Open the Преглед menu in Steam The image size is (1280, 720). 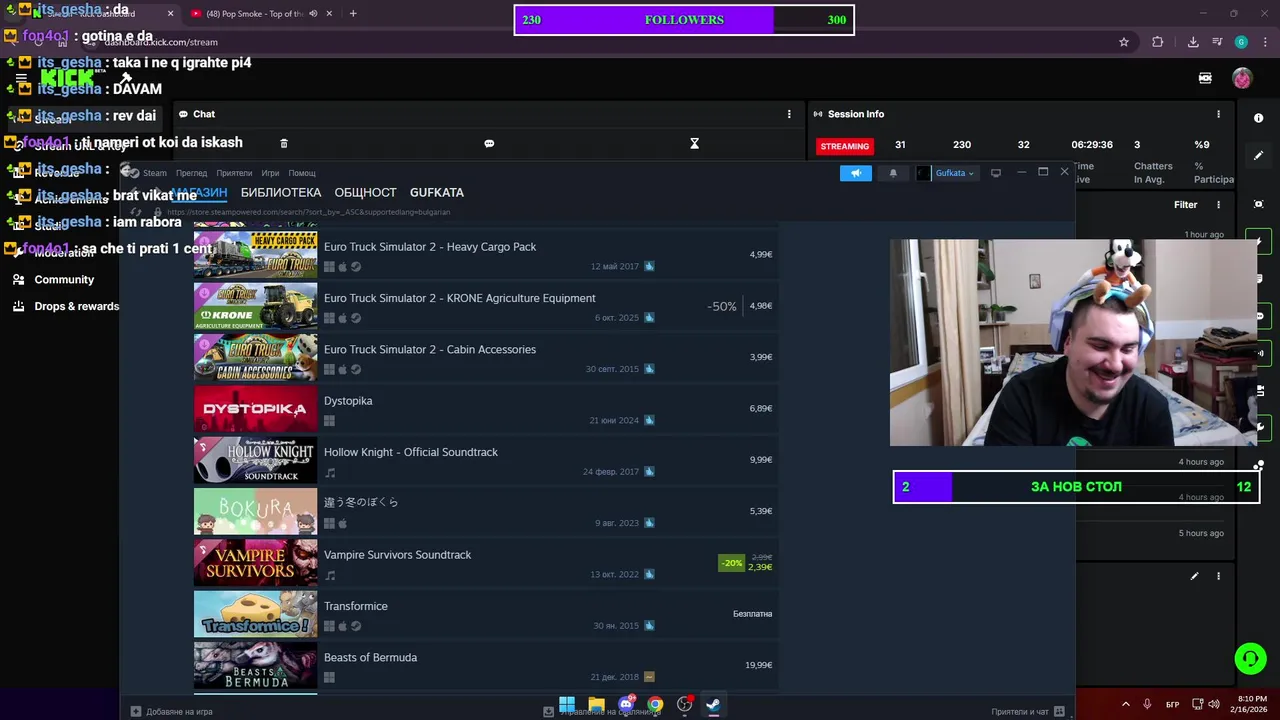(x=192, y=173)
